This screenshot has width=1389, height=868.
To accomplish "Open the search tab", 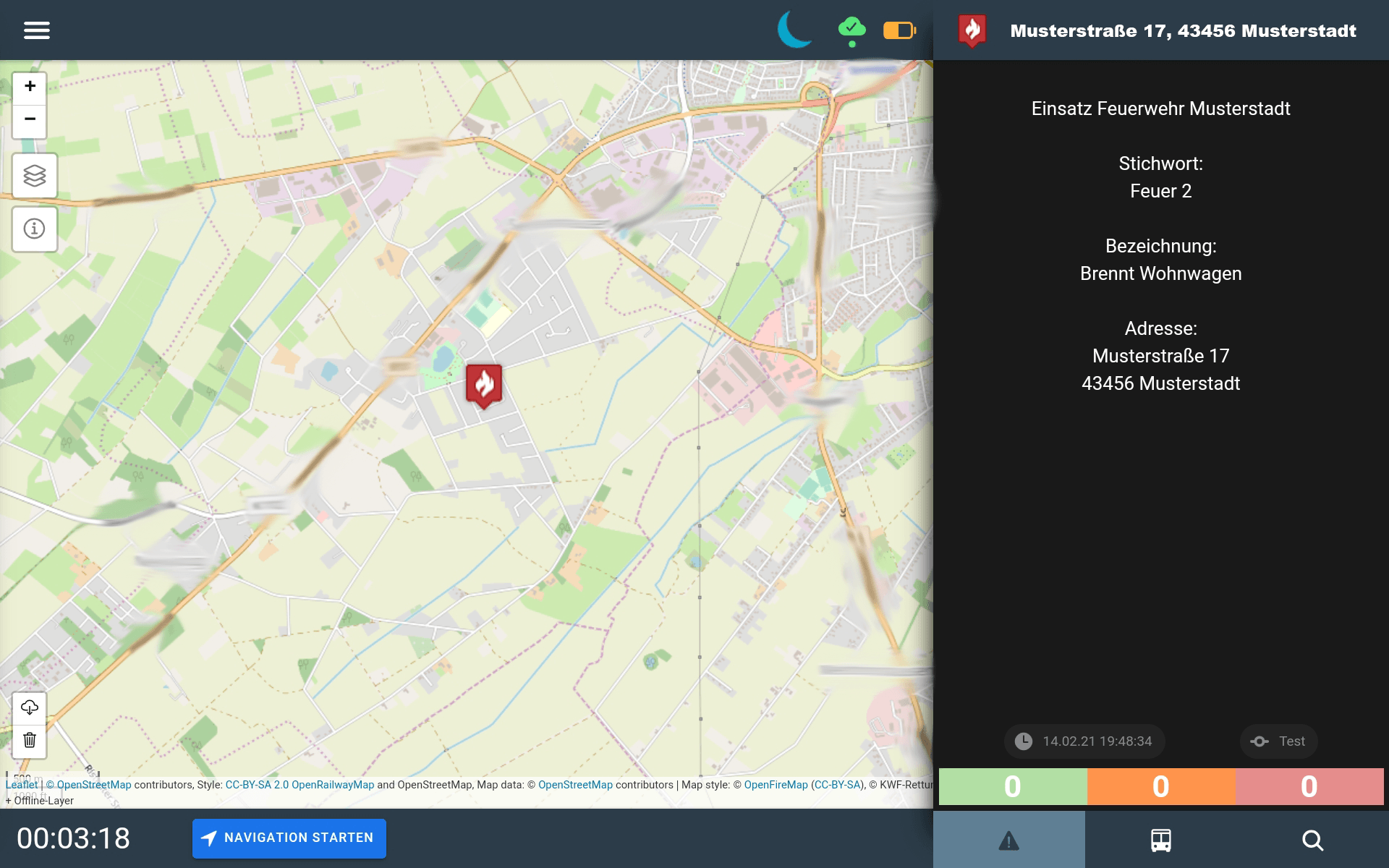I will pos(1312,840).
